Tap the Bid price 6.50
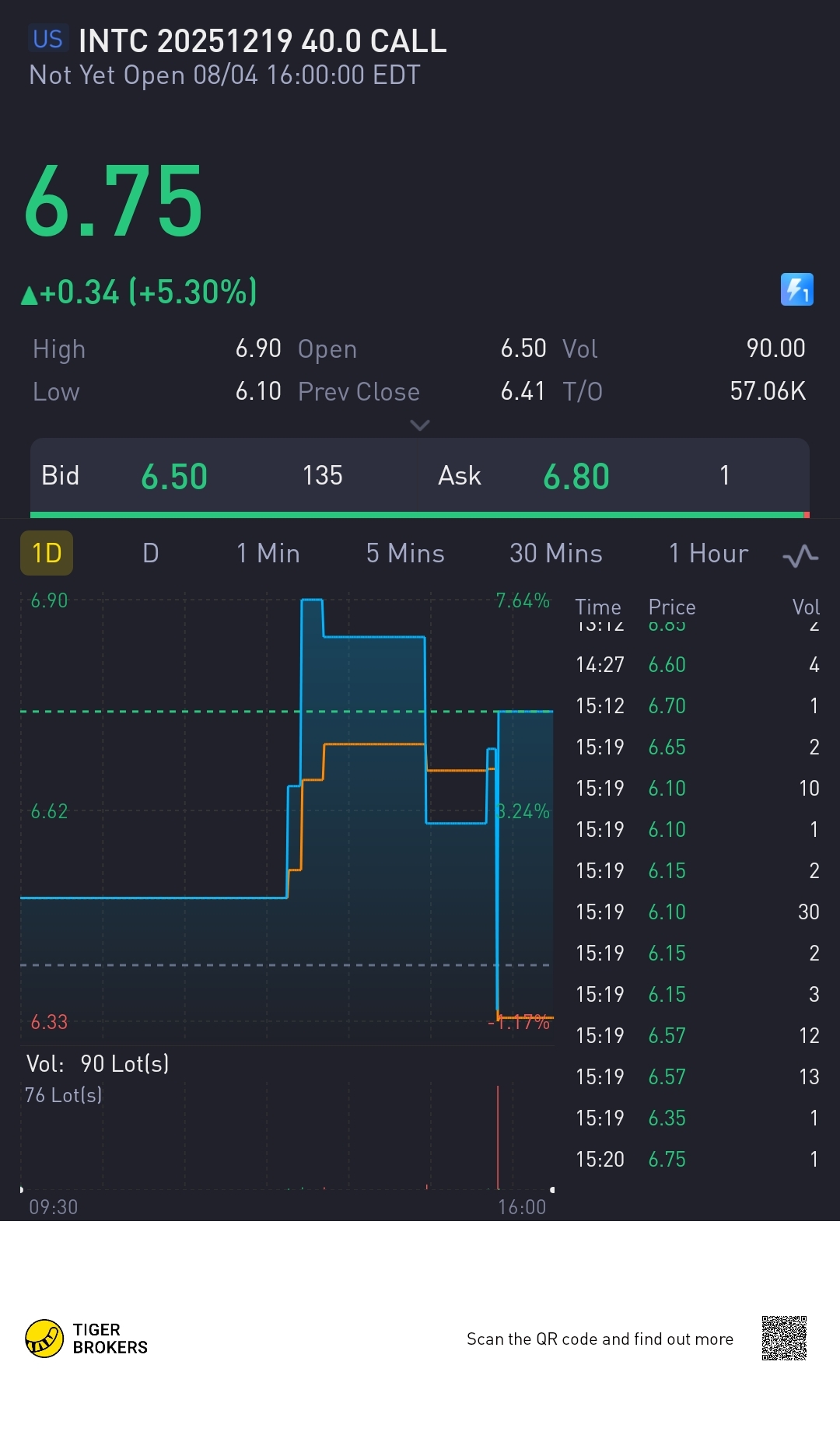The width and height of the screenshot is (840, 1456). (x=174, y=476)
